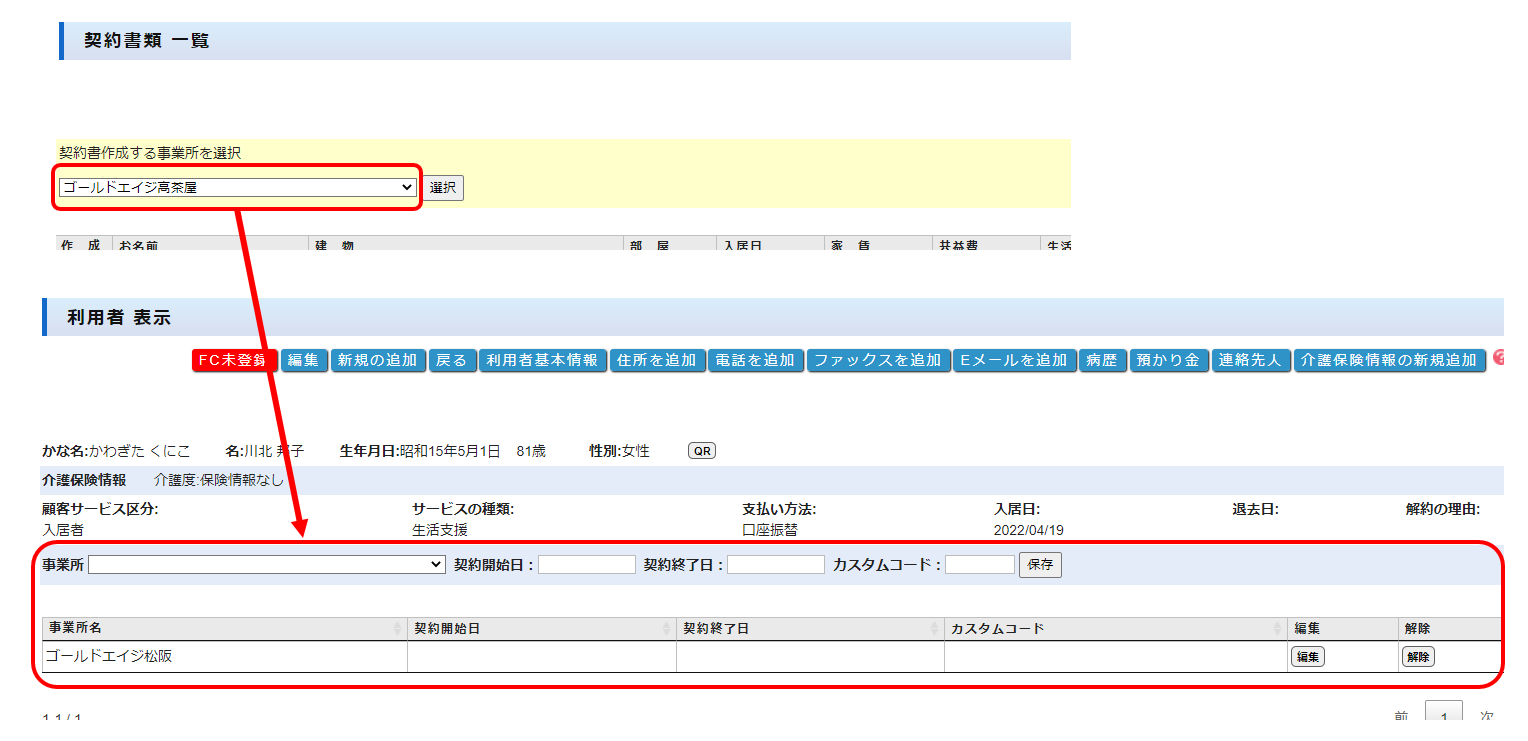The image size is (1528, 741).
Task: Click the 編集 toolbar button
Action: tap(303, 360)
